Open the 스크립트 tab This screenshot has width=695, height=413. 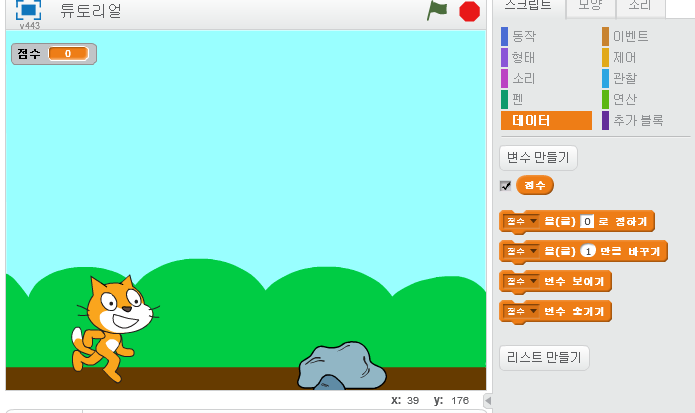click(528, 6)
